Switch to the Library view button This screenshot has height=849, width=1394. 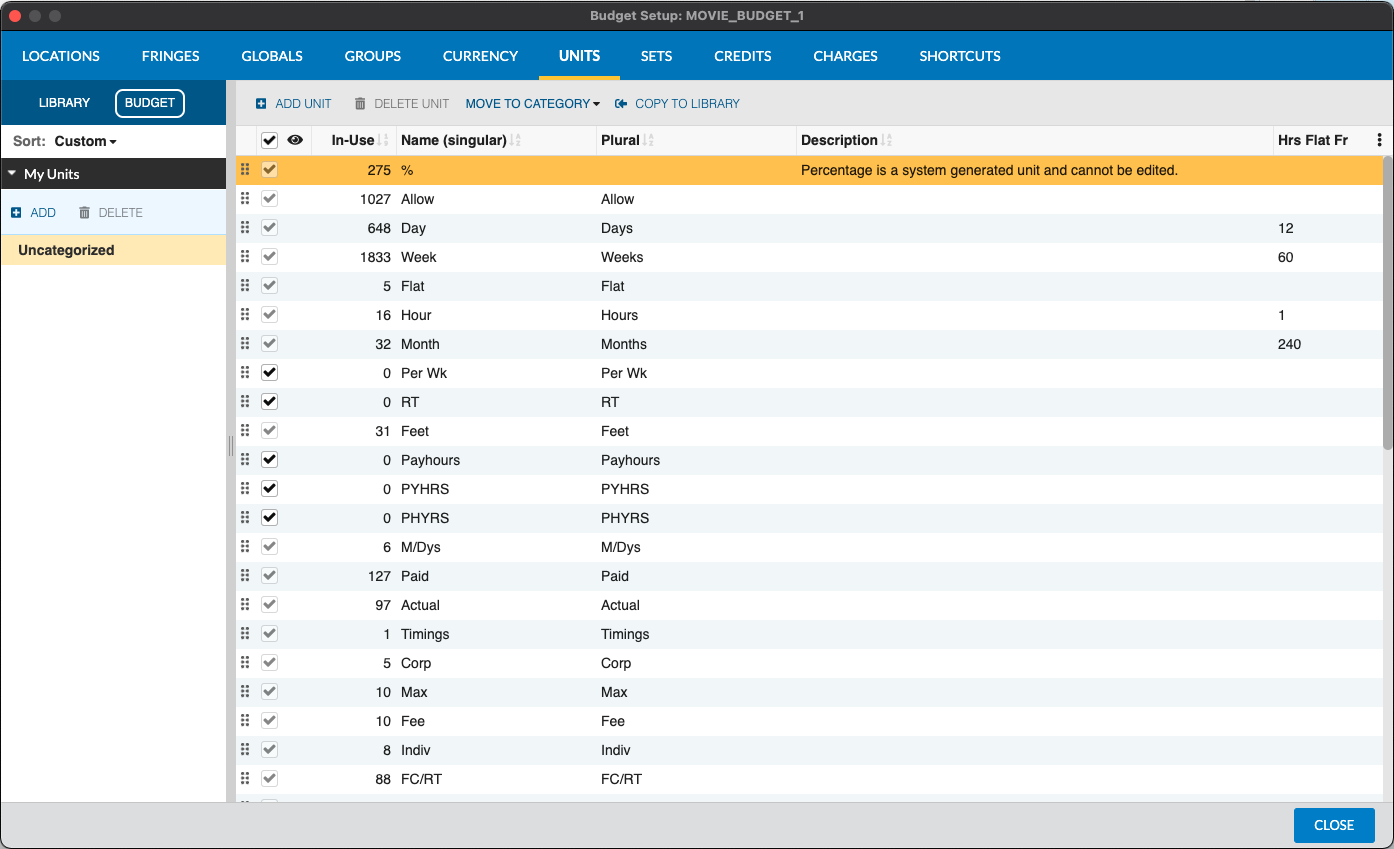point(64,103)
